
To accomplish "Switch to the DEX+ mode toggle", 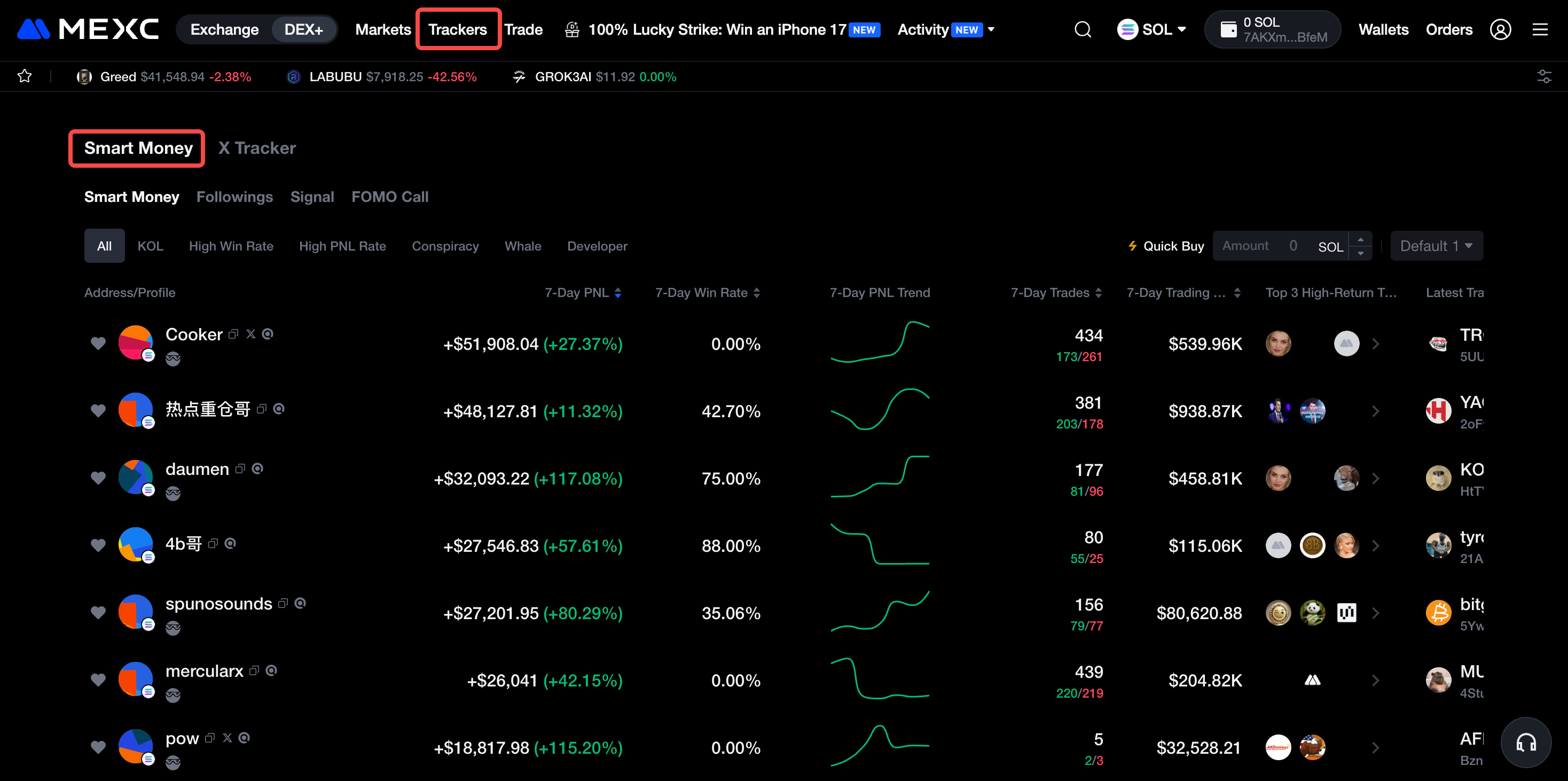I will (x=303, y=29).
